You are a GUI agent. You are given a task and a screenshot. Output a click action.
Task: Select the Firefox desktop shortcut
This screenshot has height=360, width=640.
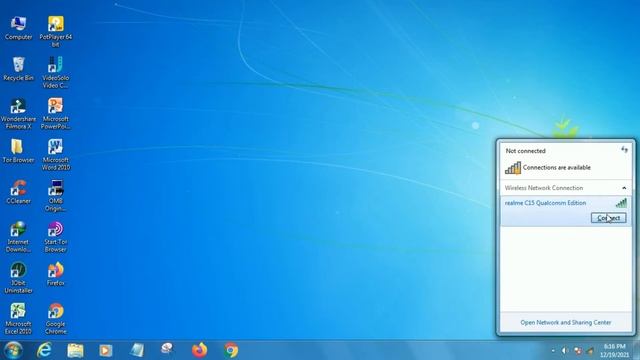click(56, 274)
